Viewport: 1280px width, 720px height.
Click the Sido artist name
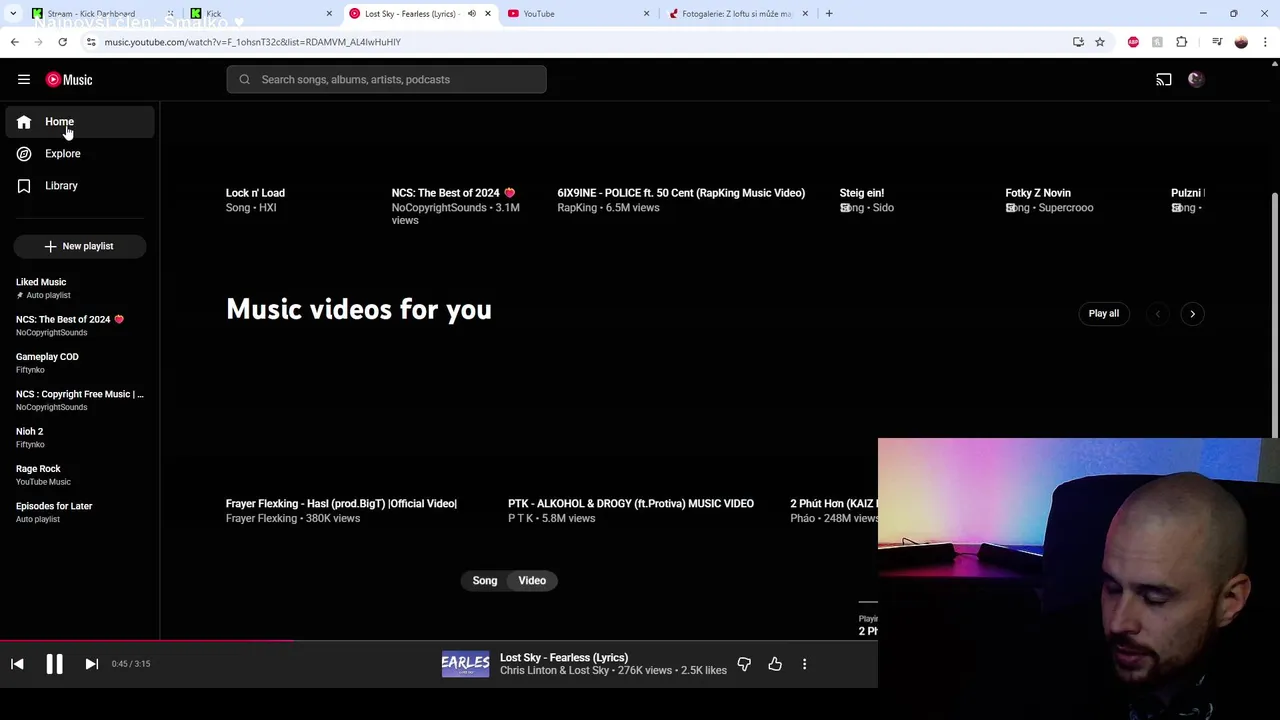pyautogui.click(x=883, y=208)
